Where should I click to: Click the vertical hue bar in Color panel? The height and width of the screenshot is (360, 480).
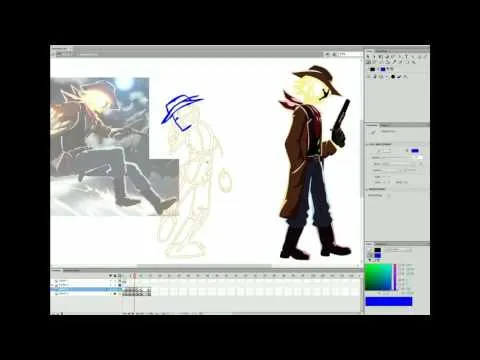pos(395,277)
